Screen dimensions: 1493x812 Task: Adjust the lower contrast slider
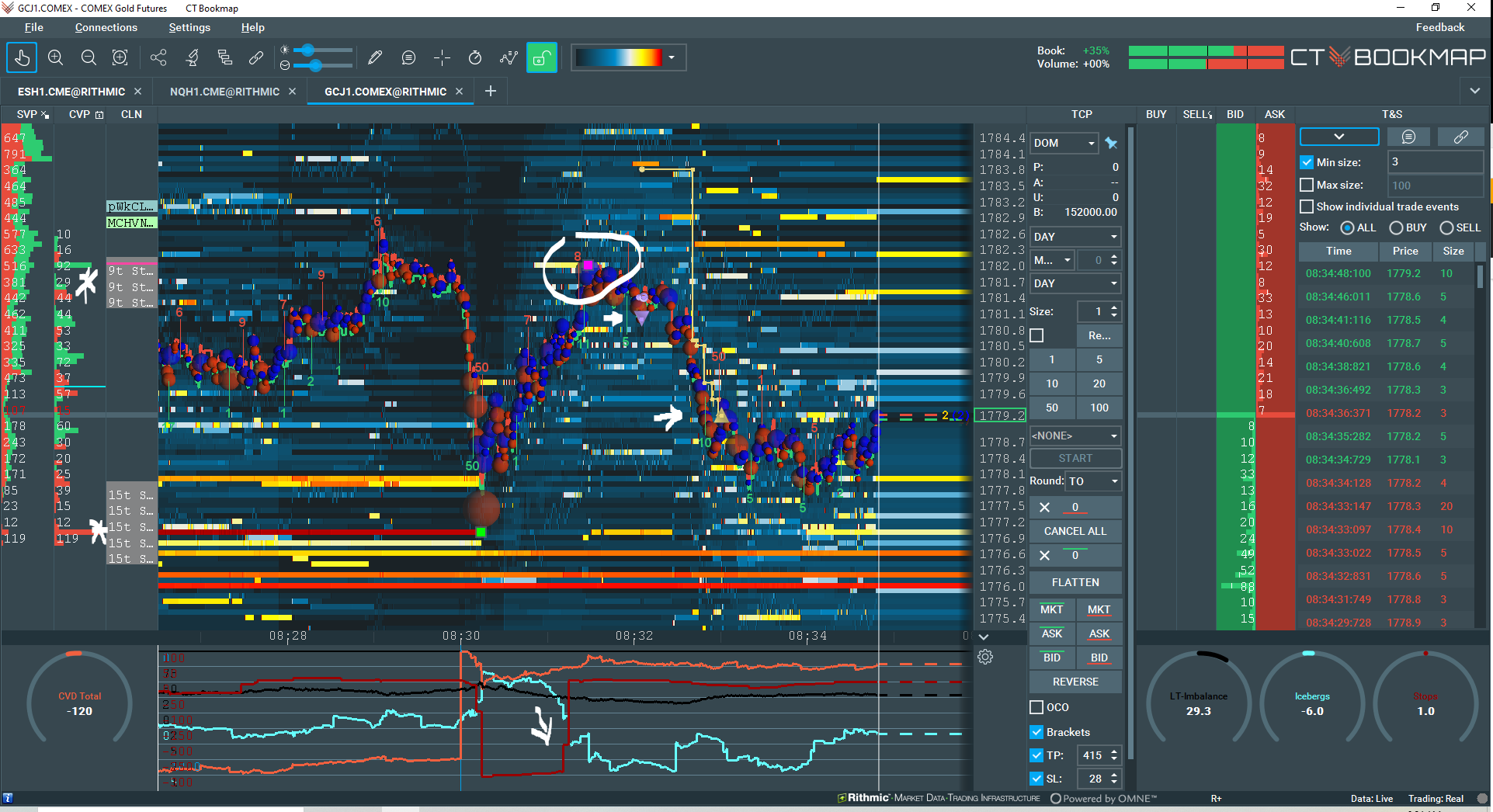click(316, 65)
